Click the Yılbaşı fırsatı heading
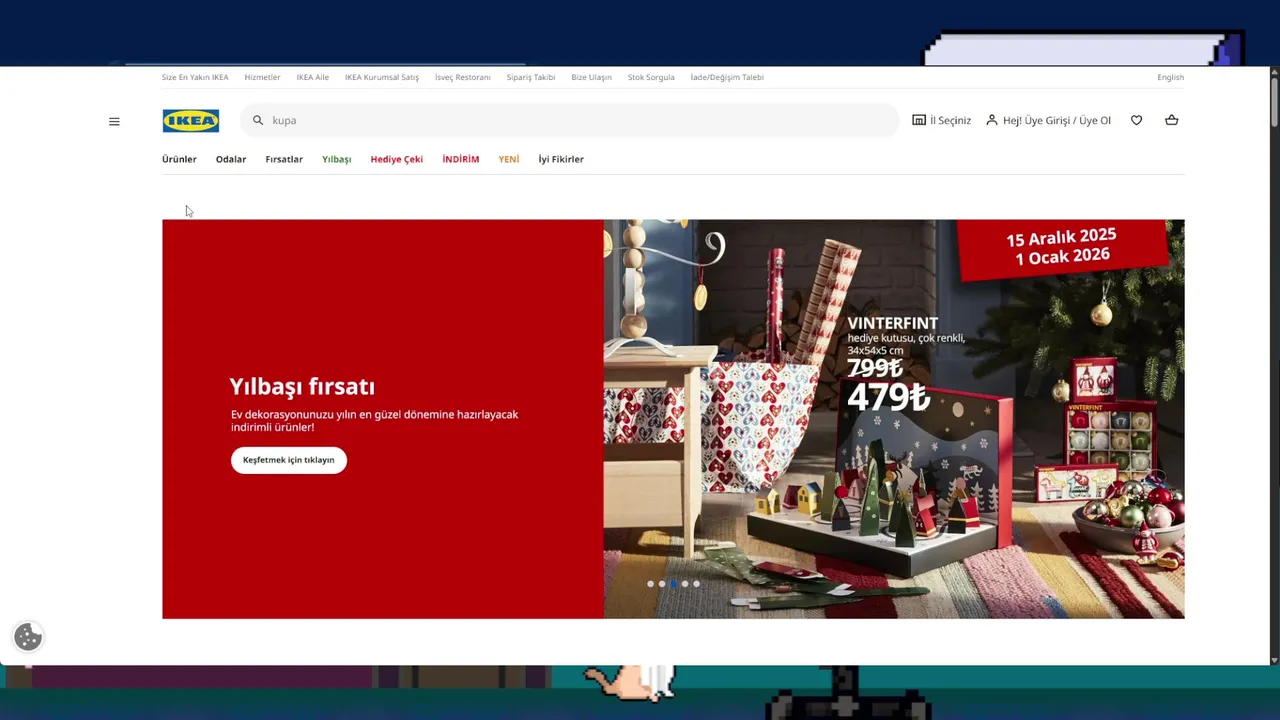This screenshot has width=1280, height=720. [302, 387]
